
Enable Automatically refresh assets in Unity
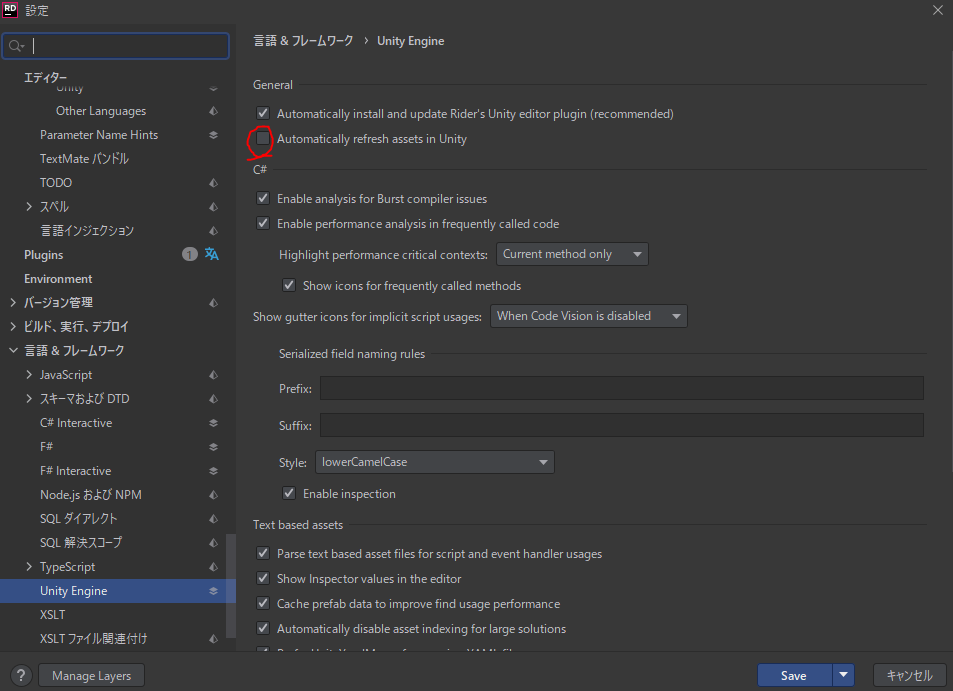pos(263,139)
